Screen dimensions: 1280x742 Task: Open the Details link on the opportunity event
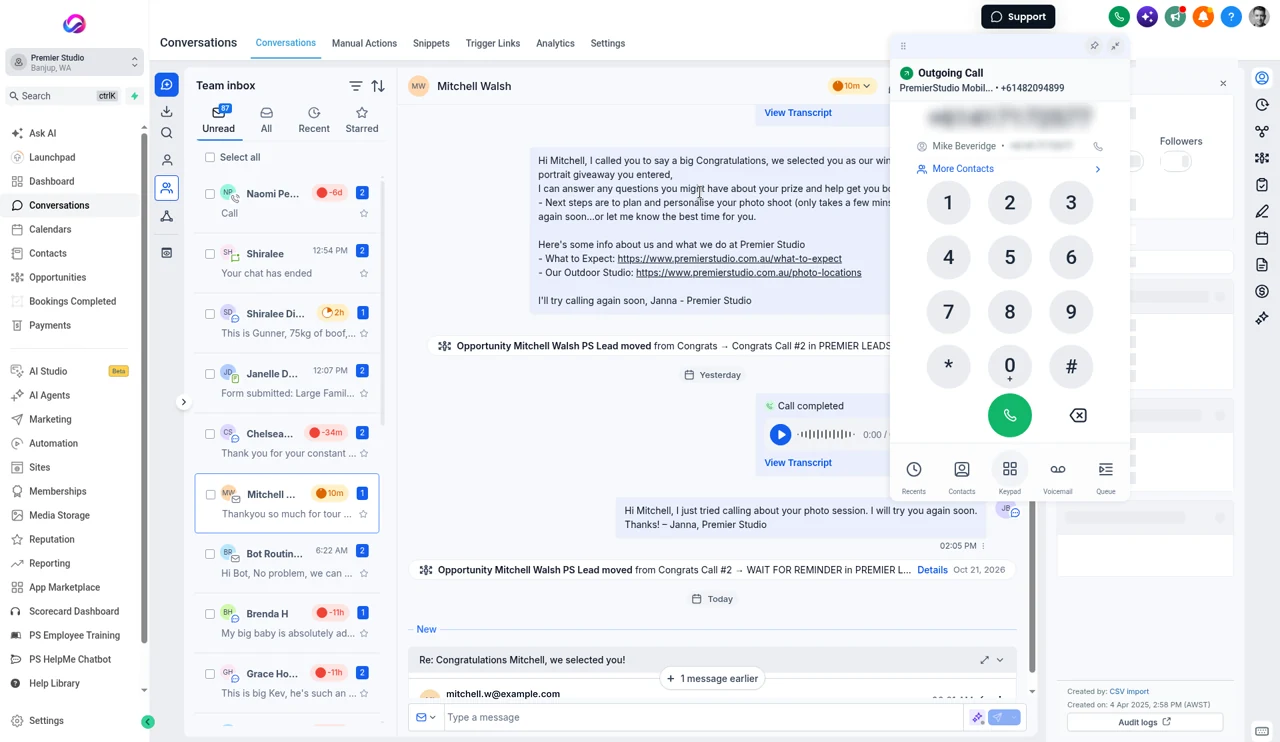tap(932, 570)
